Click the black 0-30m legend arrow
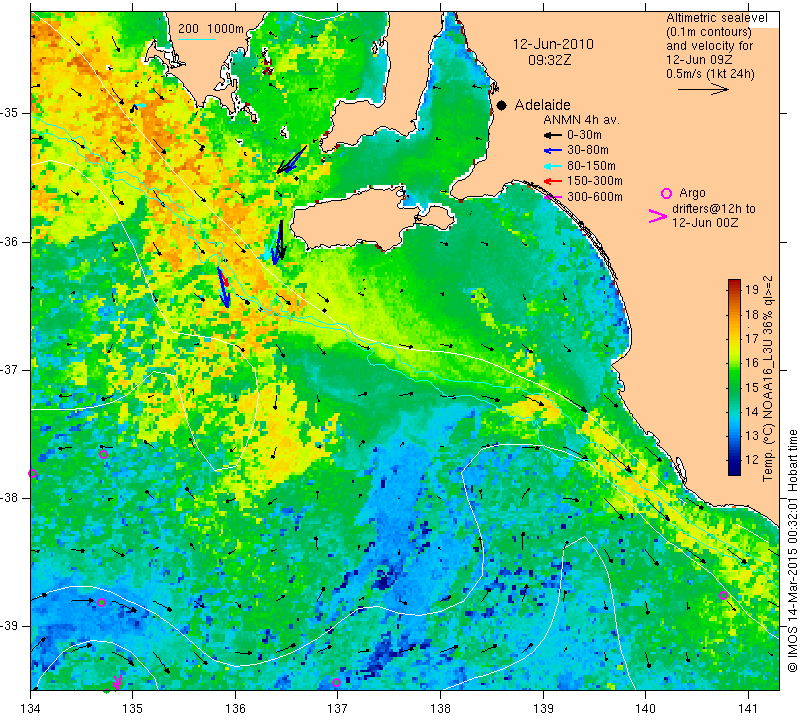This screenshot has width=800, height=720. click(553, 135)
